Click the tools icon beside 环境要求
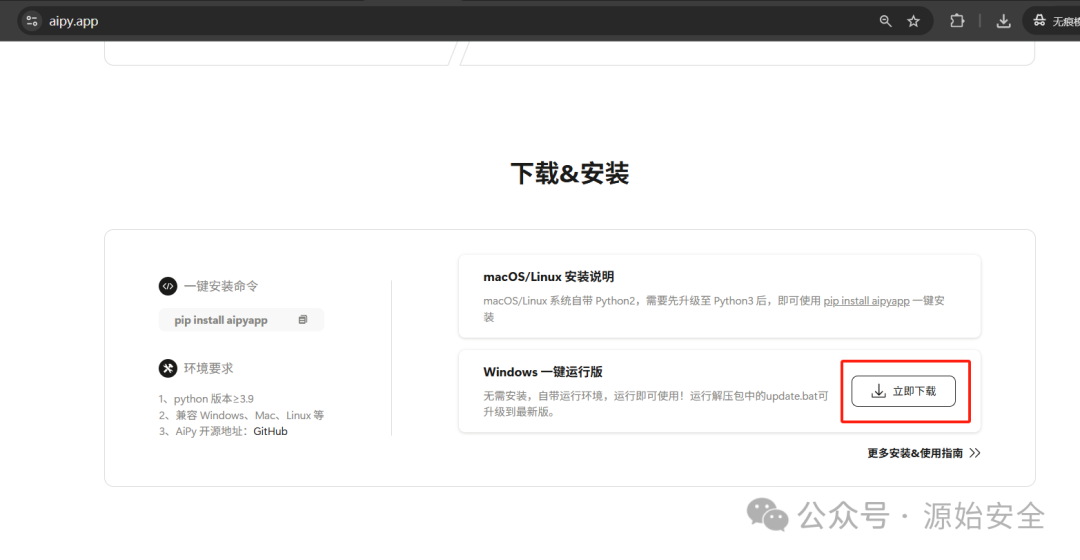This screenshot has width=1080, height=560. click(x=168, y=369)
